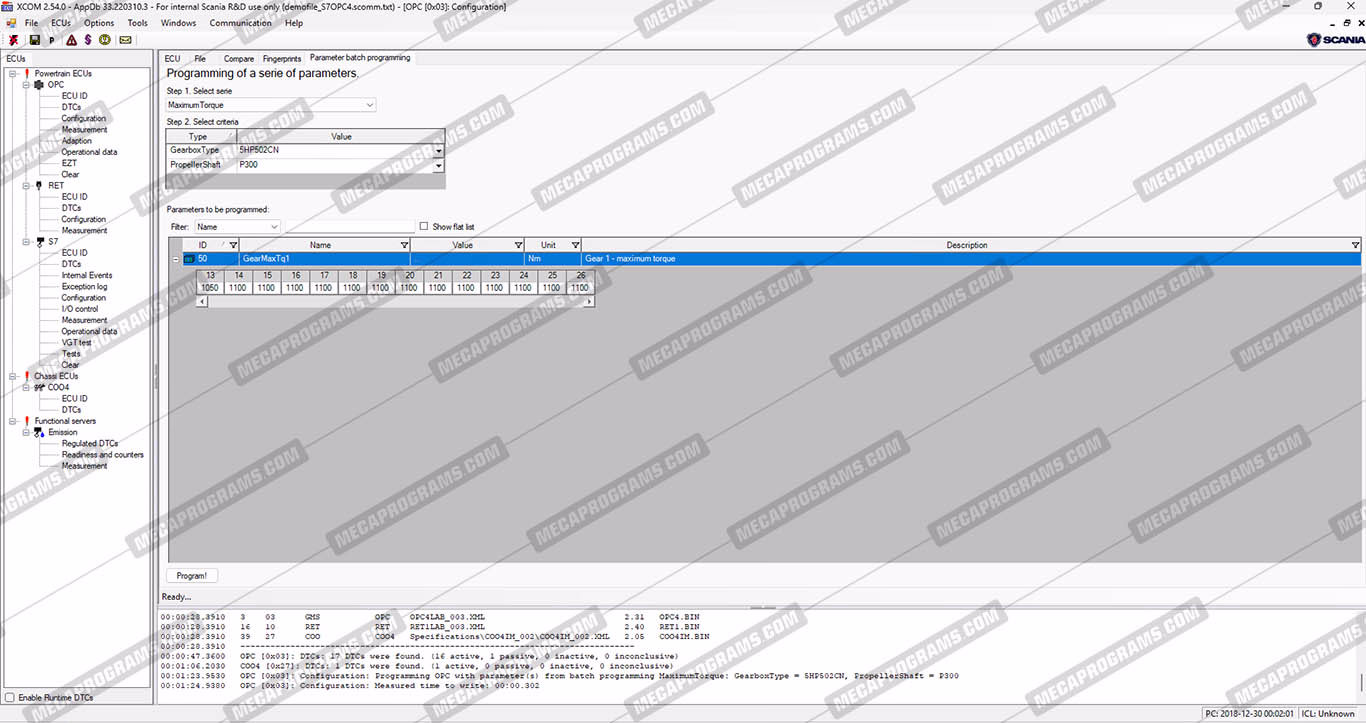
Task: Click the Program! button
Action: click(192, 576)
